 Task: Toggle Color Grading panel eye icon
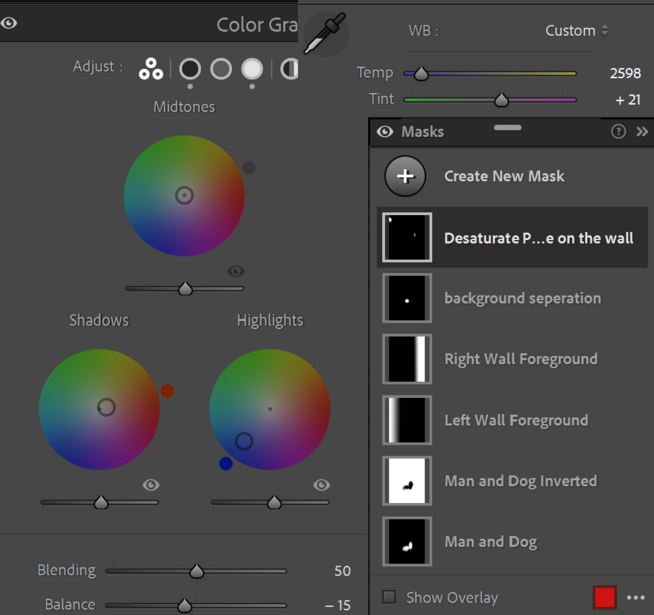click(9, 23)
